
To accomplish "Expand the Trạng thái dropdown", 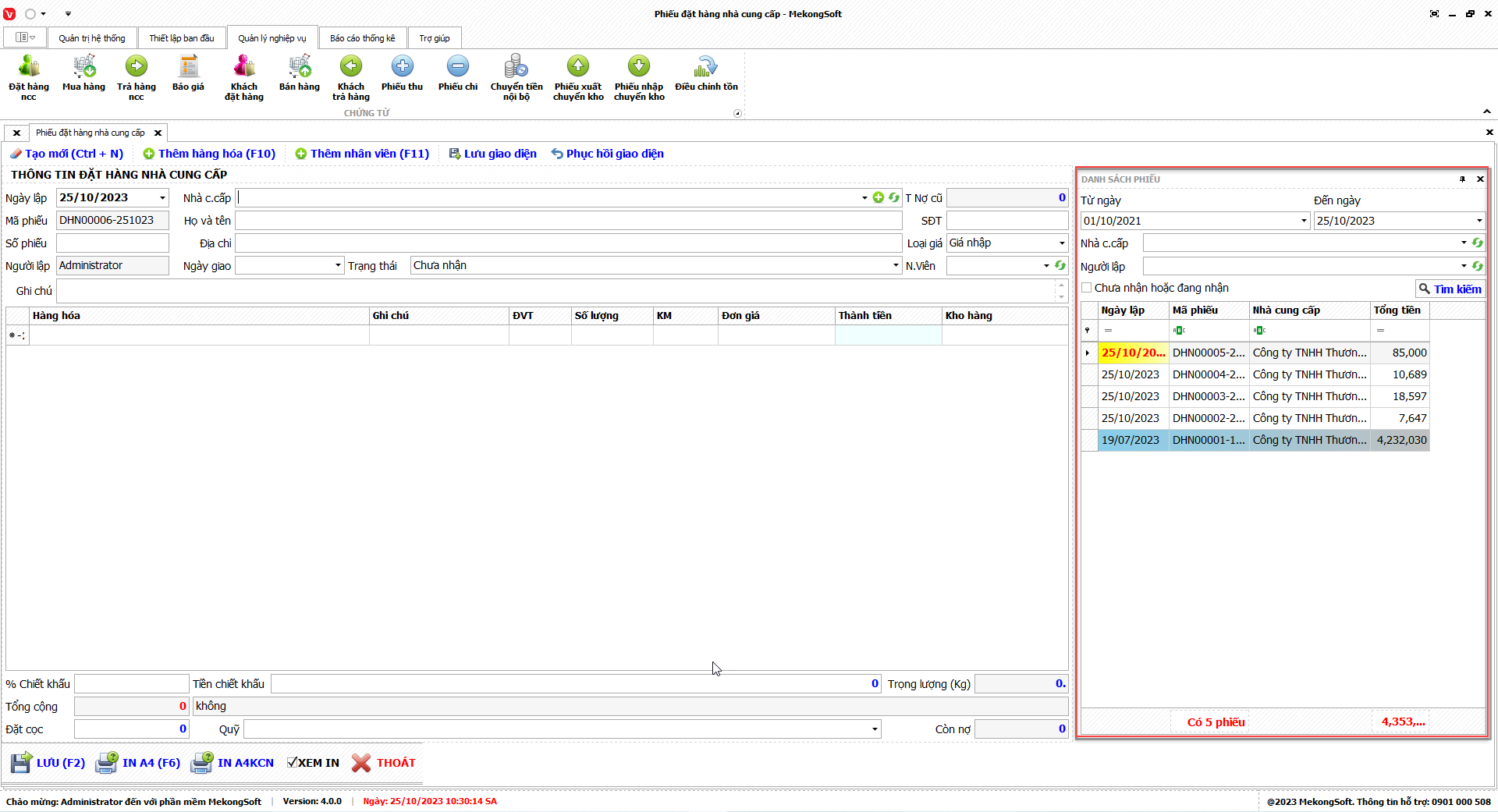I will [x=896, y=266].
